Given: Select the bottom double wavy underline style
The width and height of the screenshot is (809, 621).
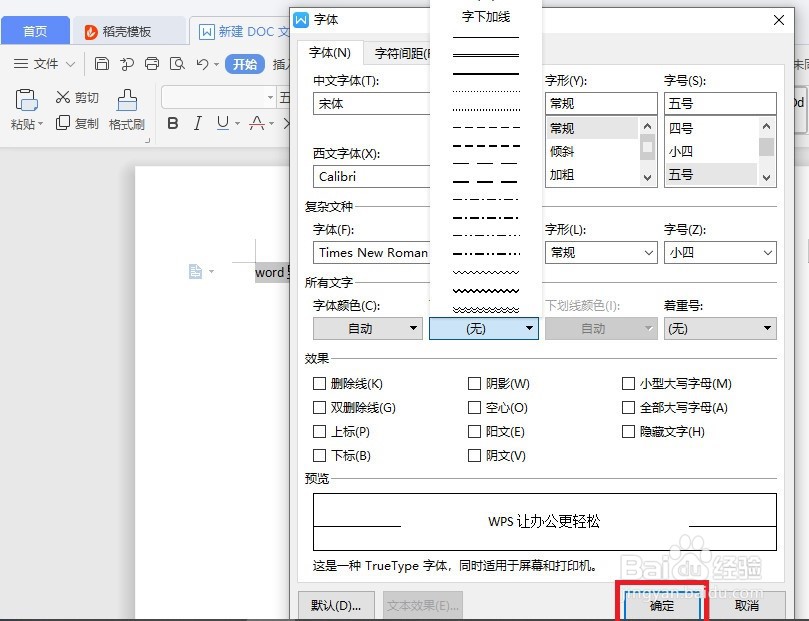Looking at the screenshot, I should point(486,309).
